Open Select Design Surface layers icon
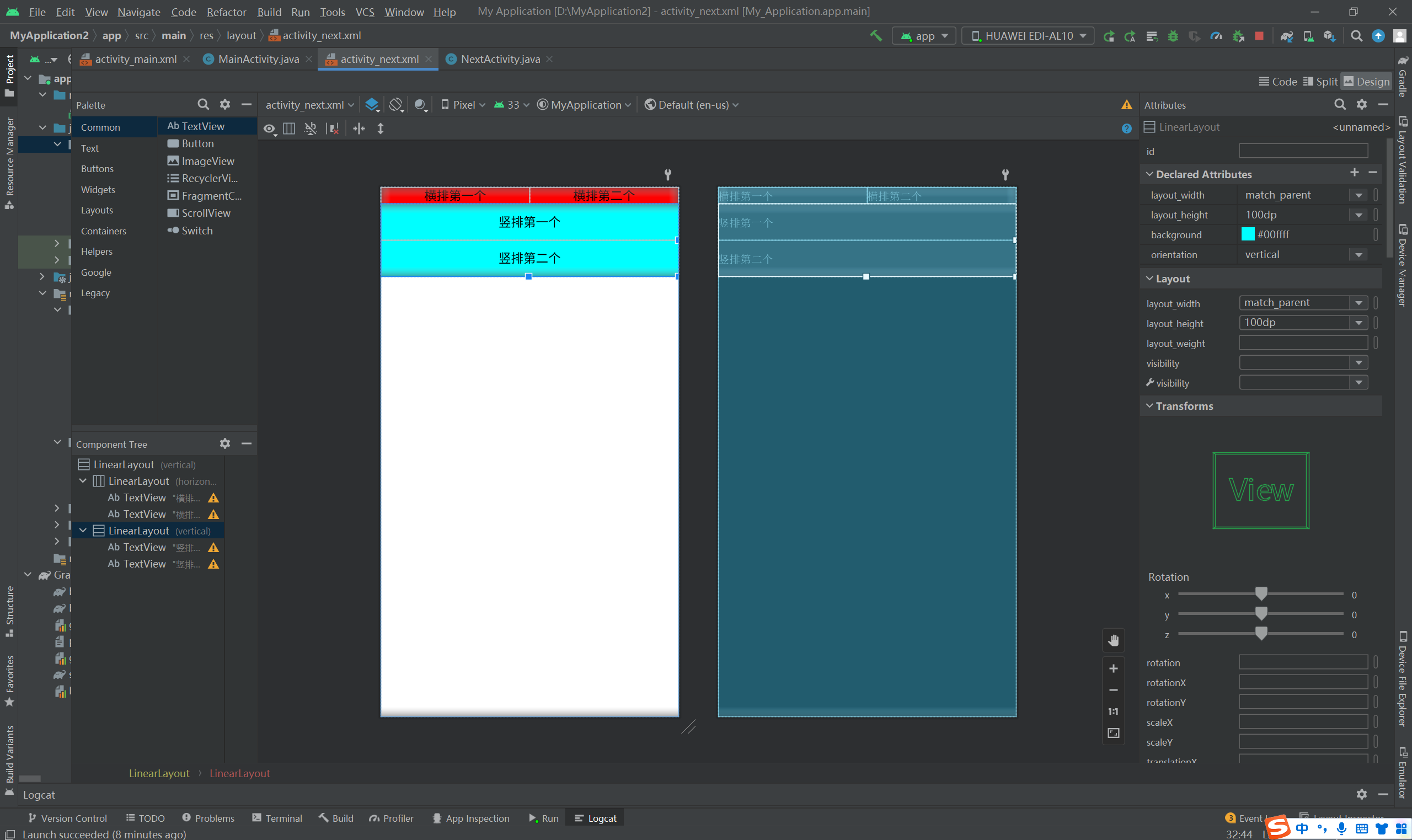This screenshot has height=840, width=1412. (x=372, y=105)
